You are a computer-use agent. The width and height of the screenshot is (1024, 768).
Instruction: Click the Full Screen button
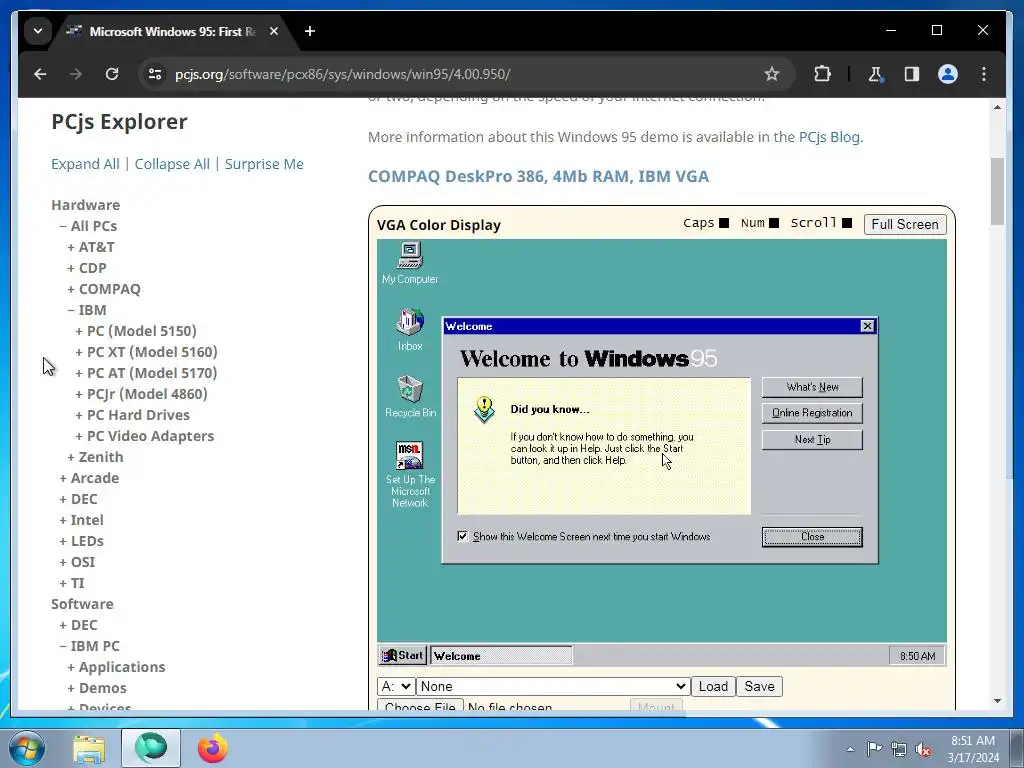pyautogui.click(x=904, y=224)
